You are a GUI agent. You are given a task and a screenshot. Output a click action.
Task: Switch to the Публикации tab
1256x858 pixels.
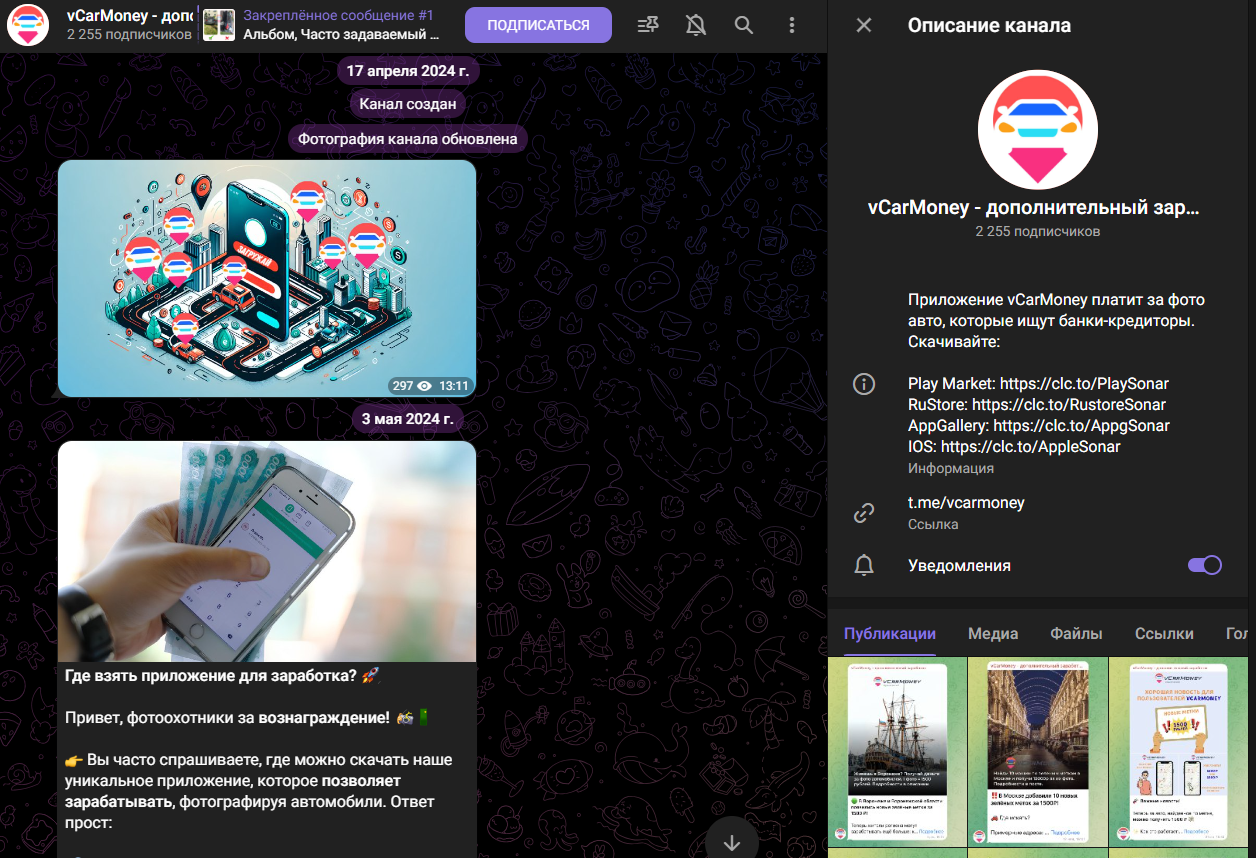(890, 633)
